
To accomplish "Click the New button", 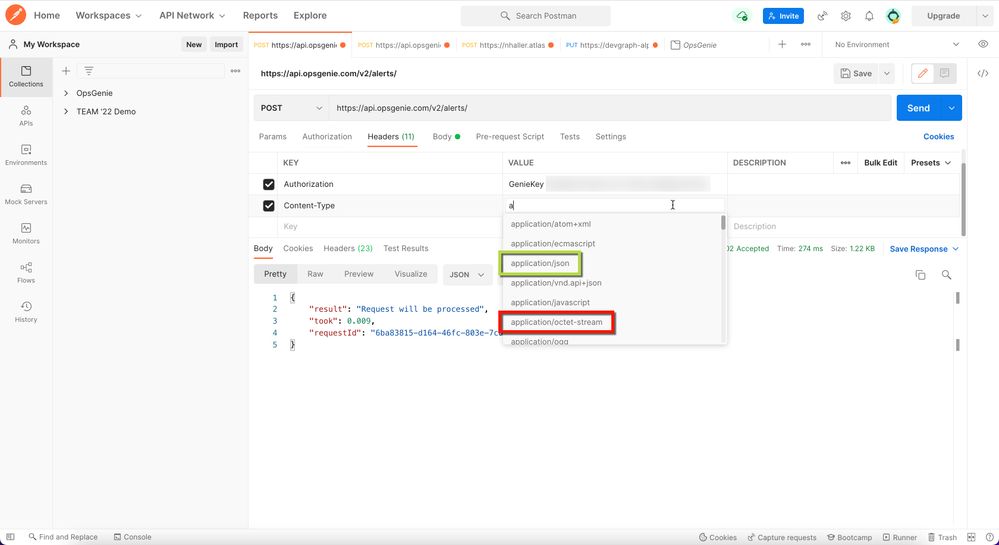I will point(194,45).
